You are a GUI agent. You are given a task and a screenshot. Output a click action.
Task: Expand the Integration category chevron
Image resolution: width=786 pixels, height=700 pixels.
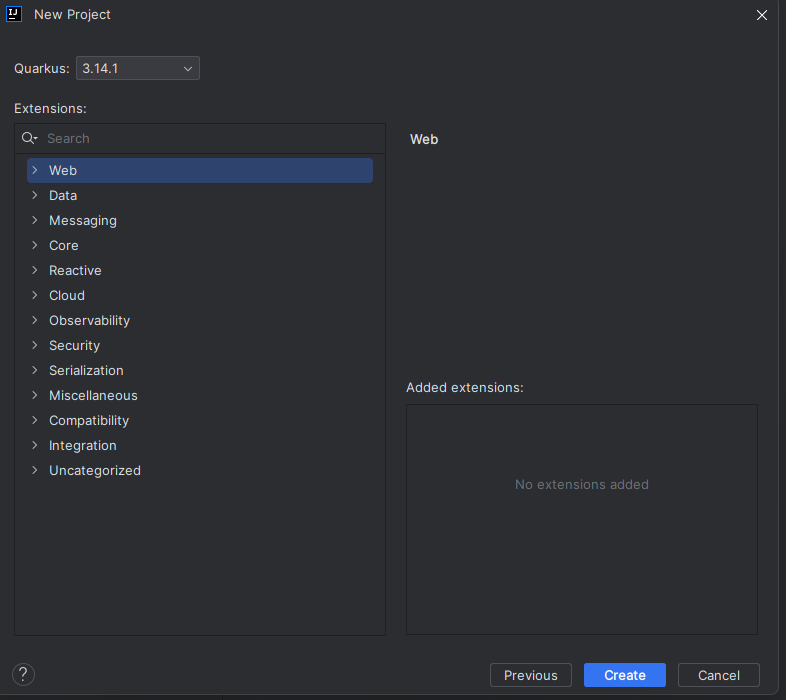(35, 446)
